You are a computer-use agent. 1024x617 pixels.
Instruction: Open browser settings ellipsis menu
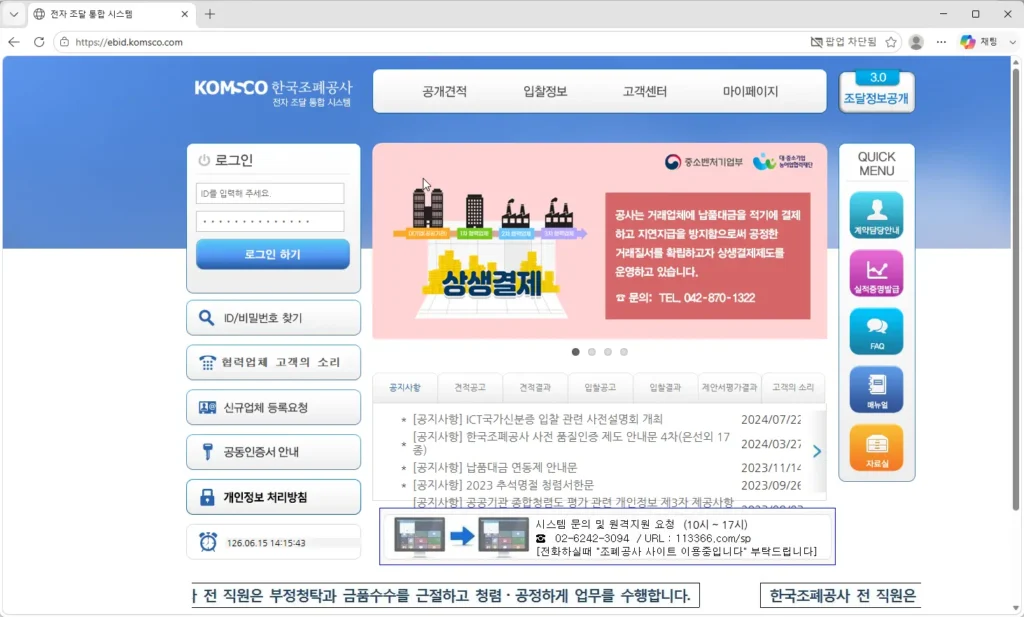tap(941, 42)
